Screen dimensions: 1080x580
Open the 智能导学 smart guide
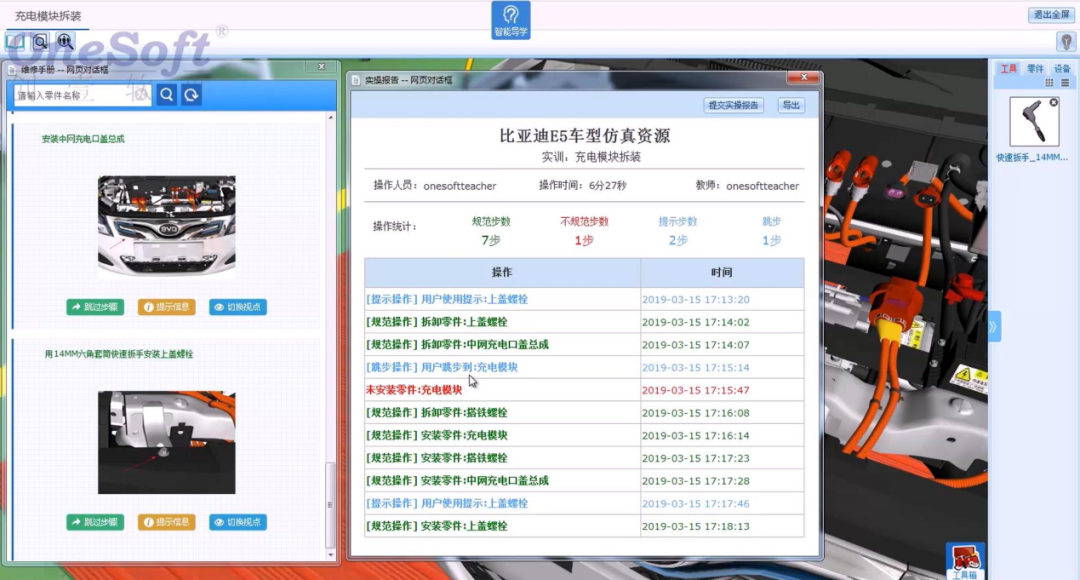(x=511, y=20)
